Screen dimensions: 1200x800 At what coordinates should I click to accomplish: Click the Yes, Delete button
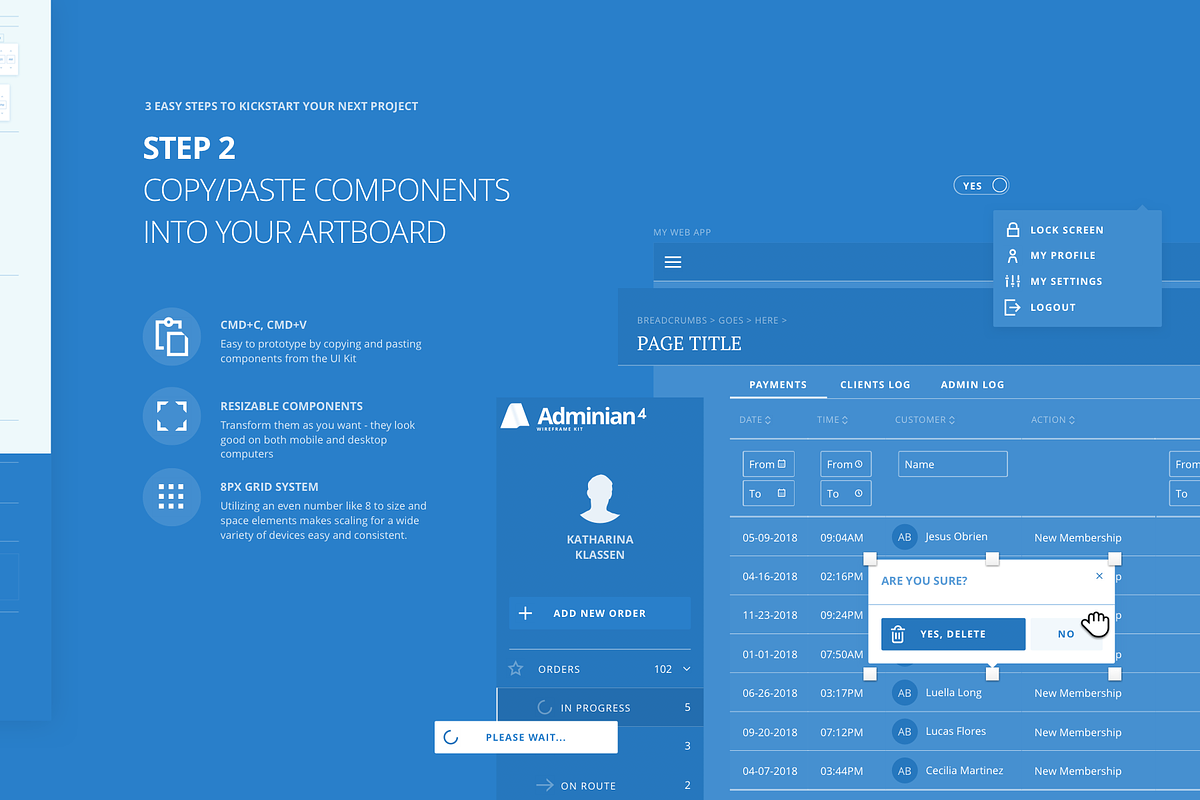pos(953,634)
